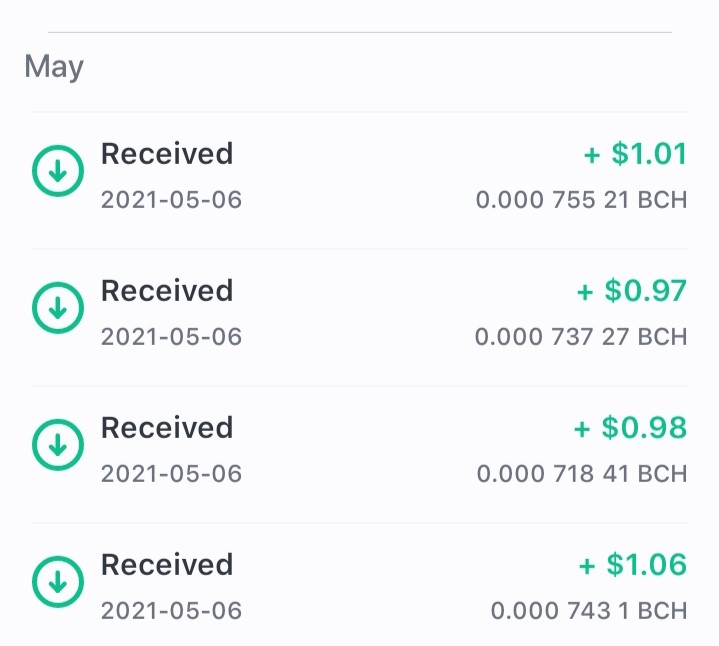Tap the 0.000 718 41 BCH value
The width and height of the screenshot is (719, 646).
pos(582,474)
